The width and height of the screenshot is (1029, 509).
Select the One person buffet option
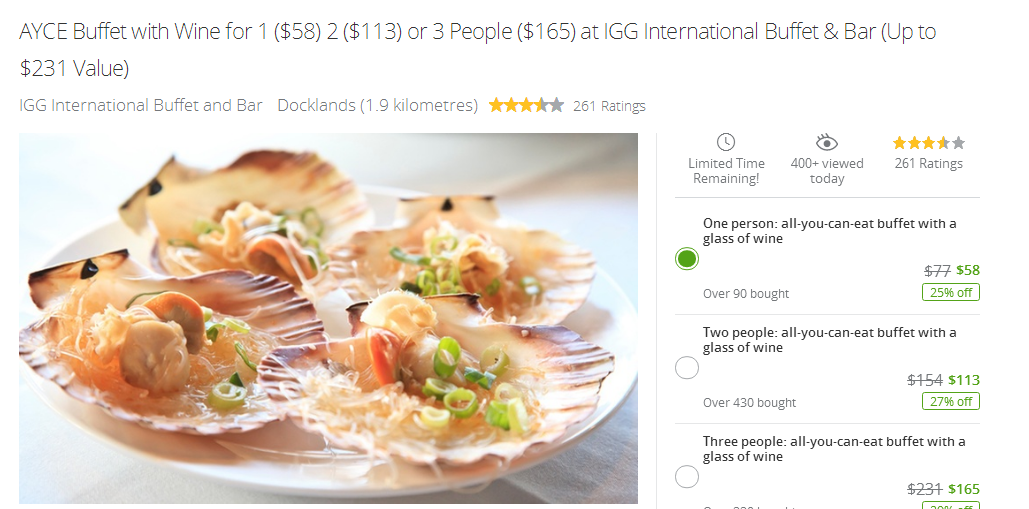[687, 259]
